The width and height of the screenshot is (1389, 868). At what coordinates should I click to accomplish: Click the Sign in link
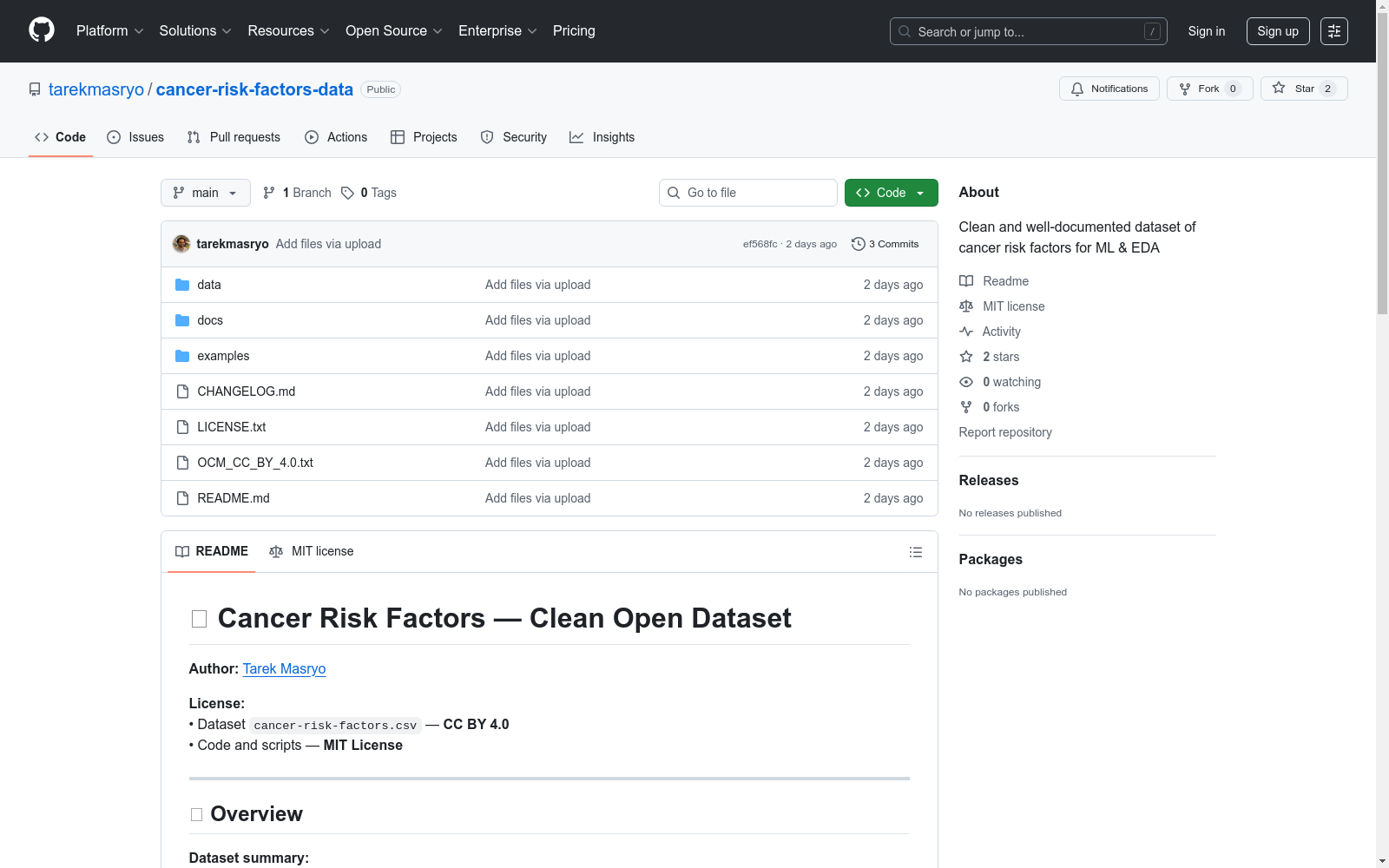pyautogui.click(x=1207, y=31)
